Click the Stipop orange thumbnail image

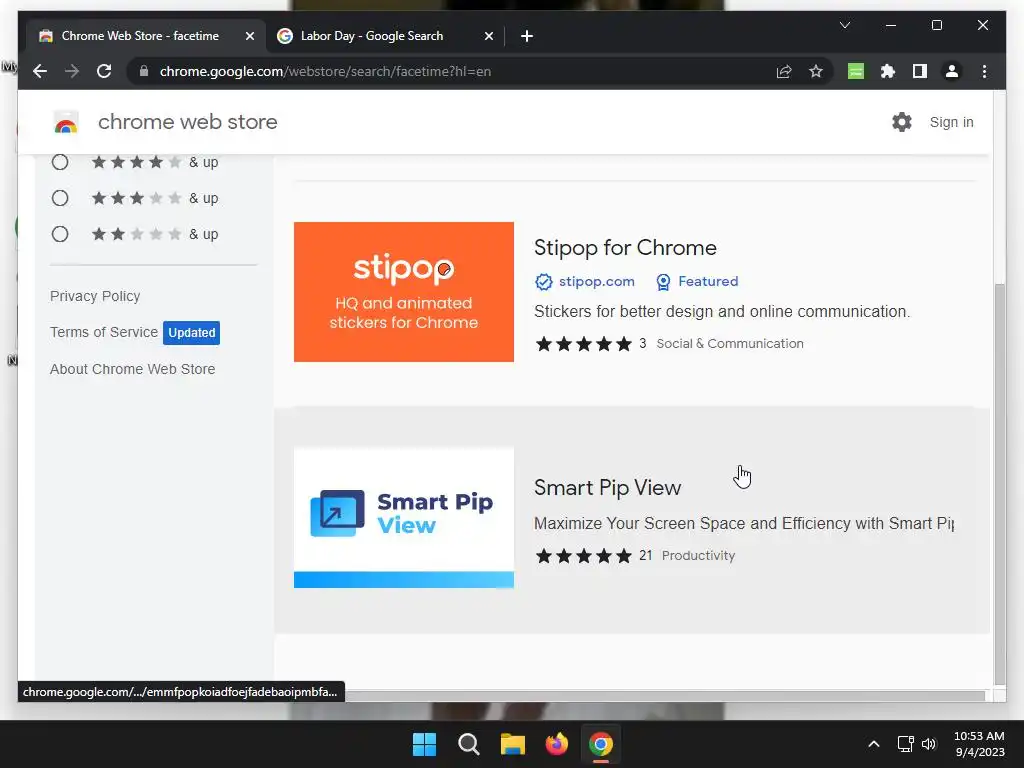pos(404,292)
